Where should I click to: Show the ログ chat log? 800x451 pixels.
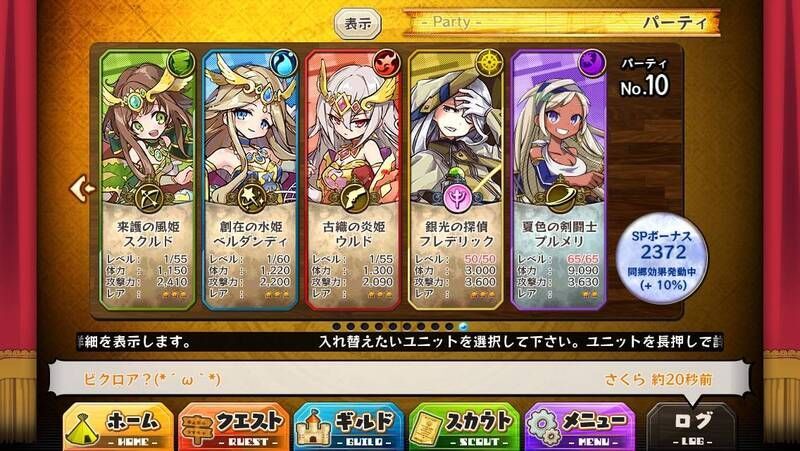click(692, 427)
